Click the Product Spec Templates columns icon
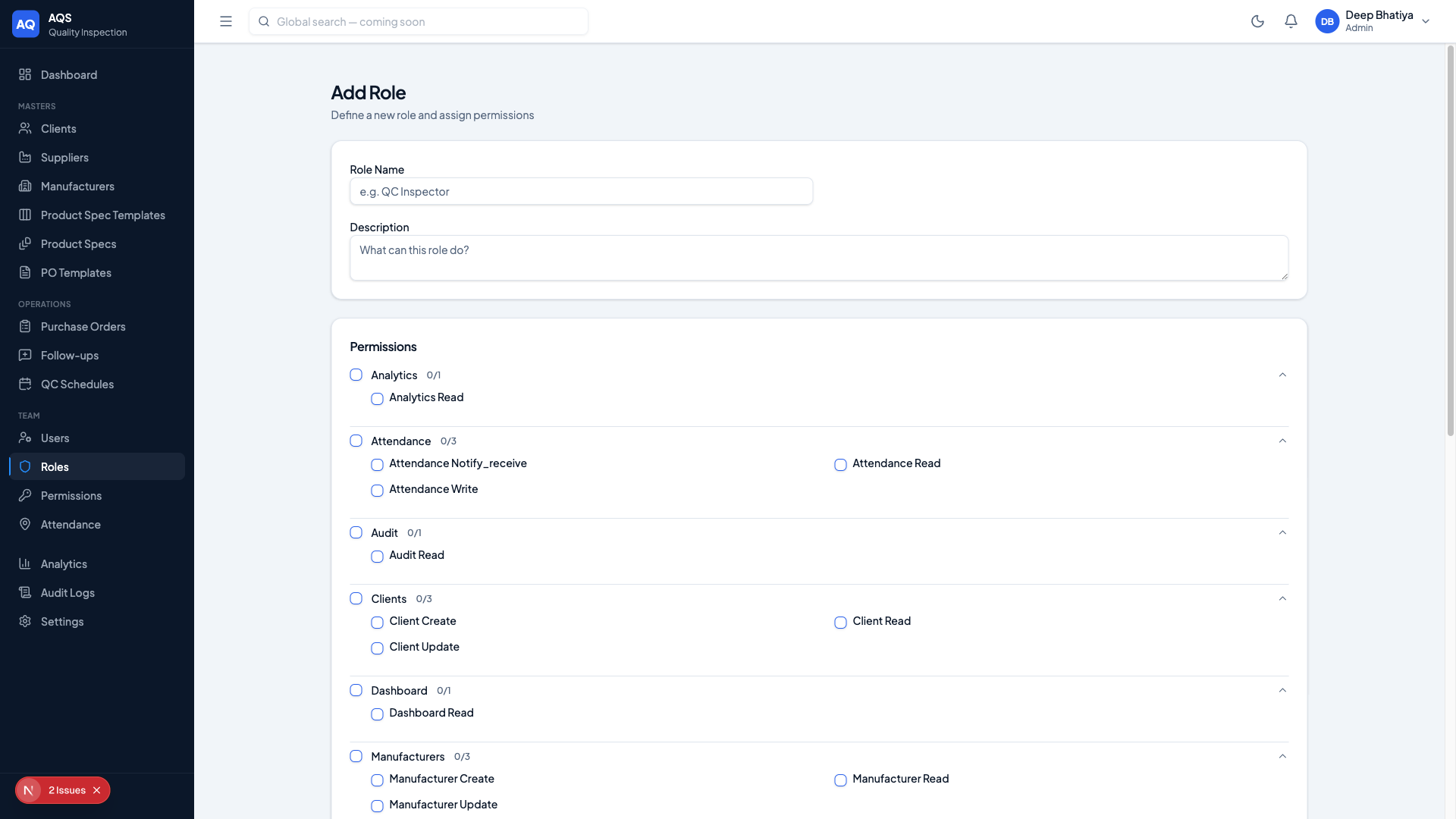1456x819 pixels. click(25, 215)
